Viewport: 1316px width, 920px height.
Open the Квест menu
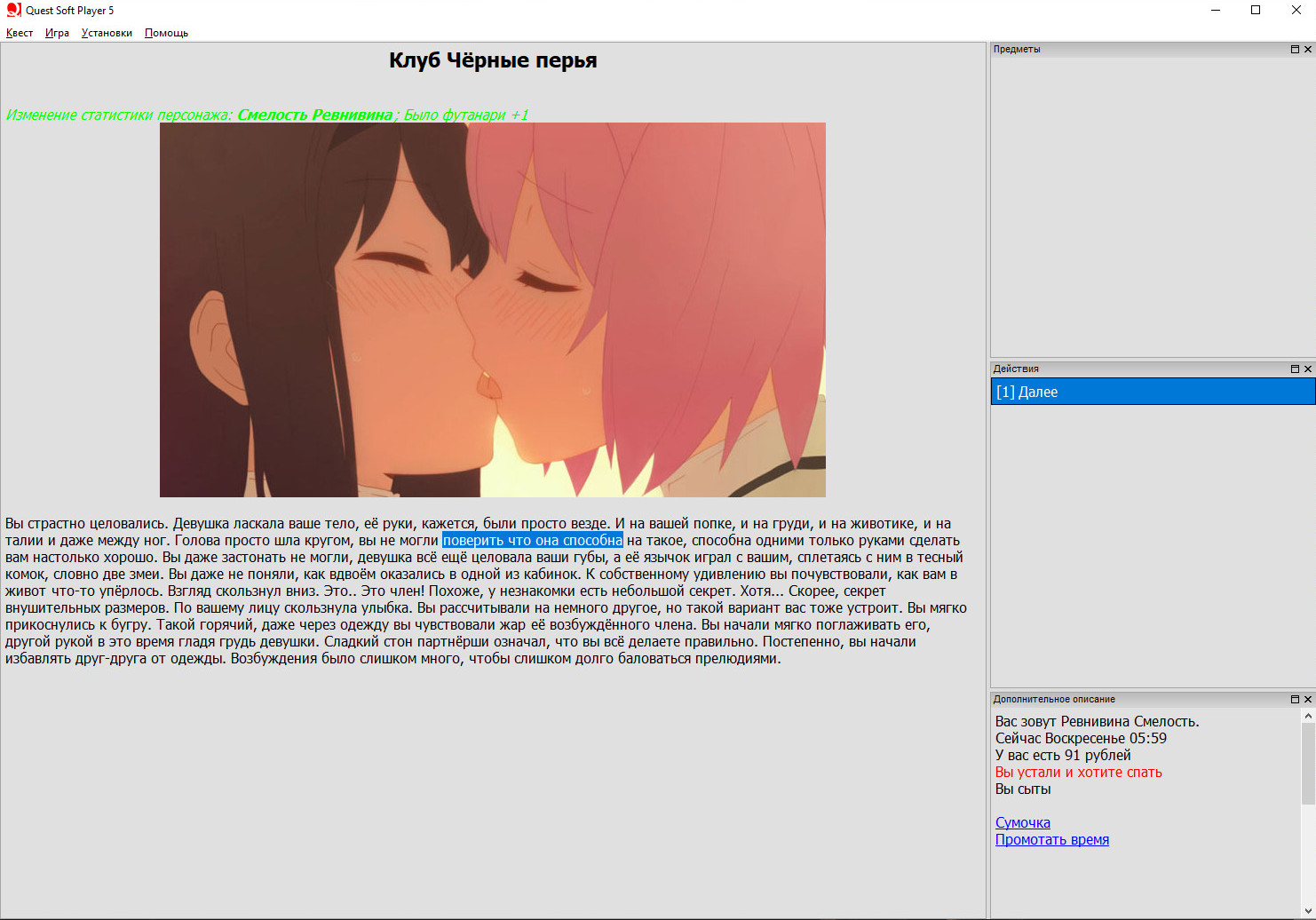pos(20,33)
